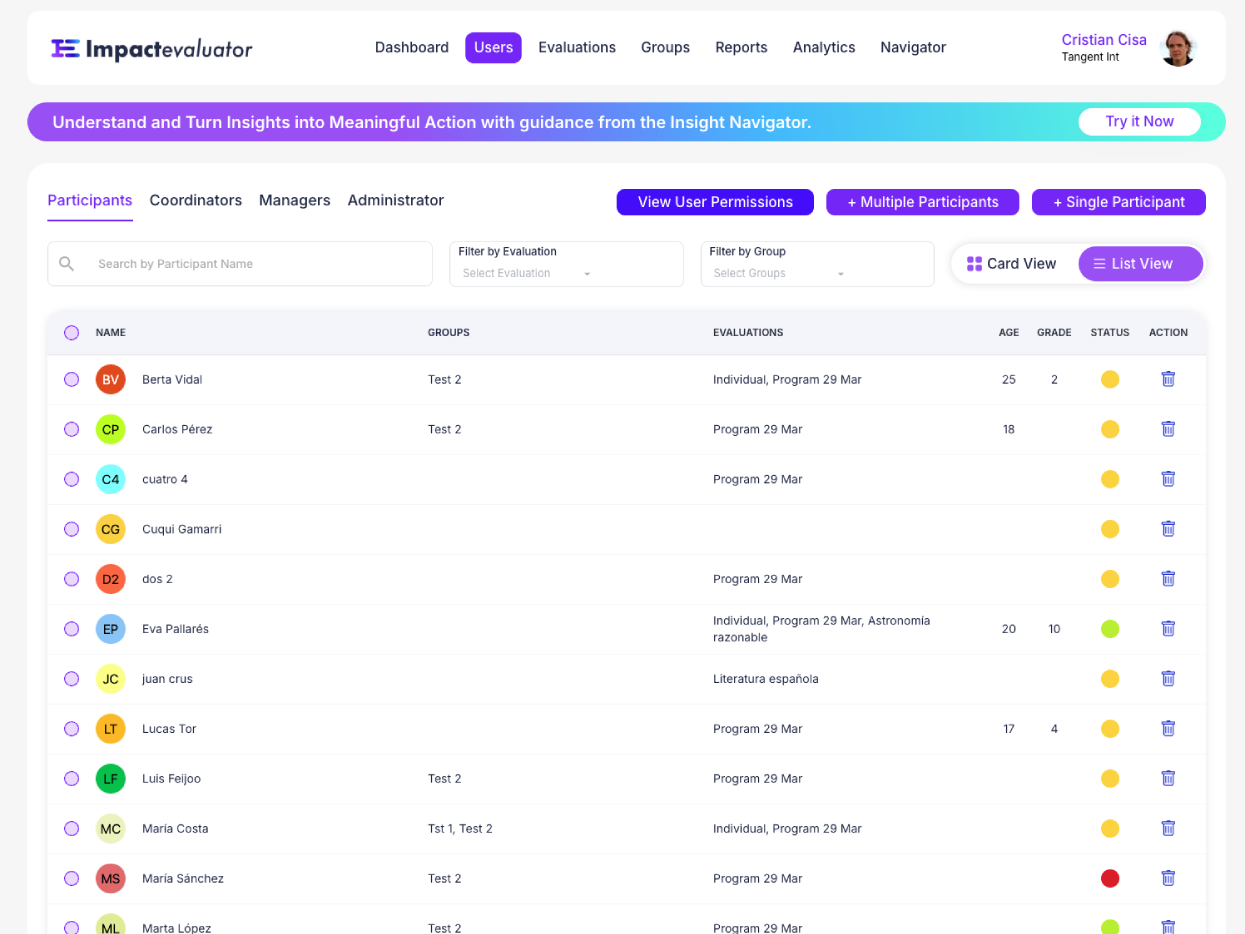Viewport: 1245px width, 934px height.
Task: Expand the Filter by Group dropdown
Action: pyautogui.click(x=817, y=264)
